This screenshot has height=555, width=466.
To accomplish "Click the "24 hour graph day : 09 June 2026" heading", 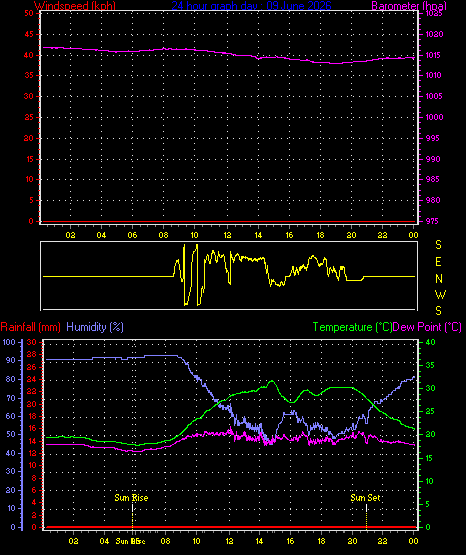I will click(251, 6).
